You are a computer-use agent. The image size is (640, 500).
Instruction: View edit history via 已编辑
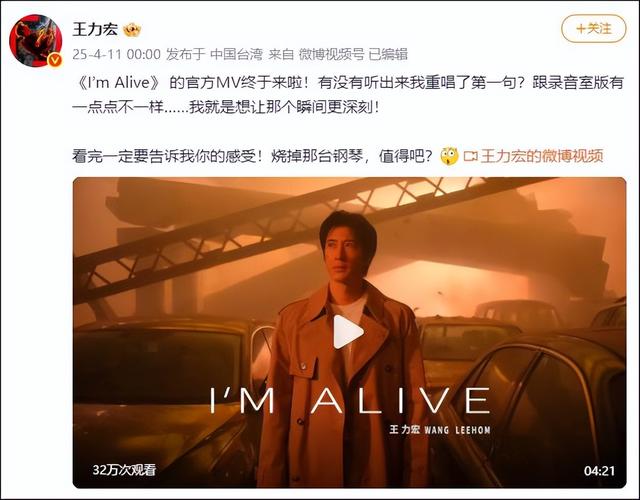(388, 54)
